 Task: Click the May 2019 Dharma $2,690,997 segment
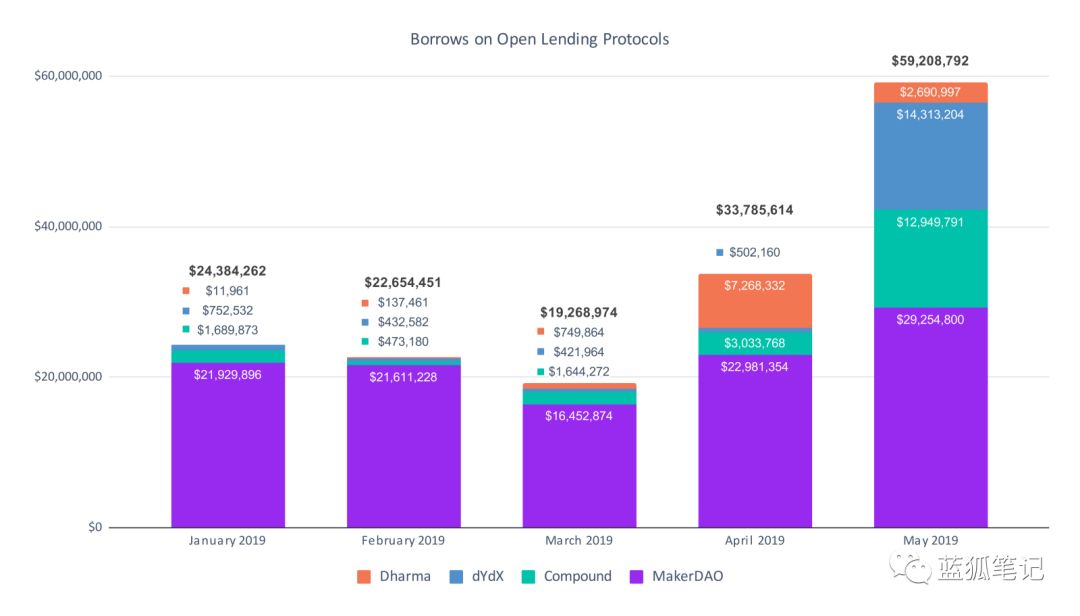931,92
